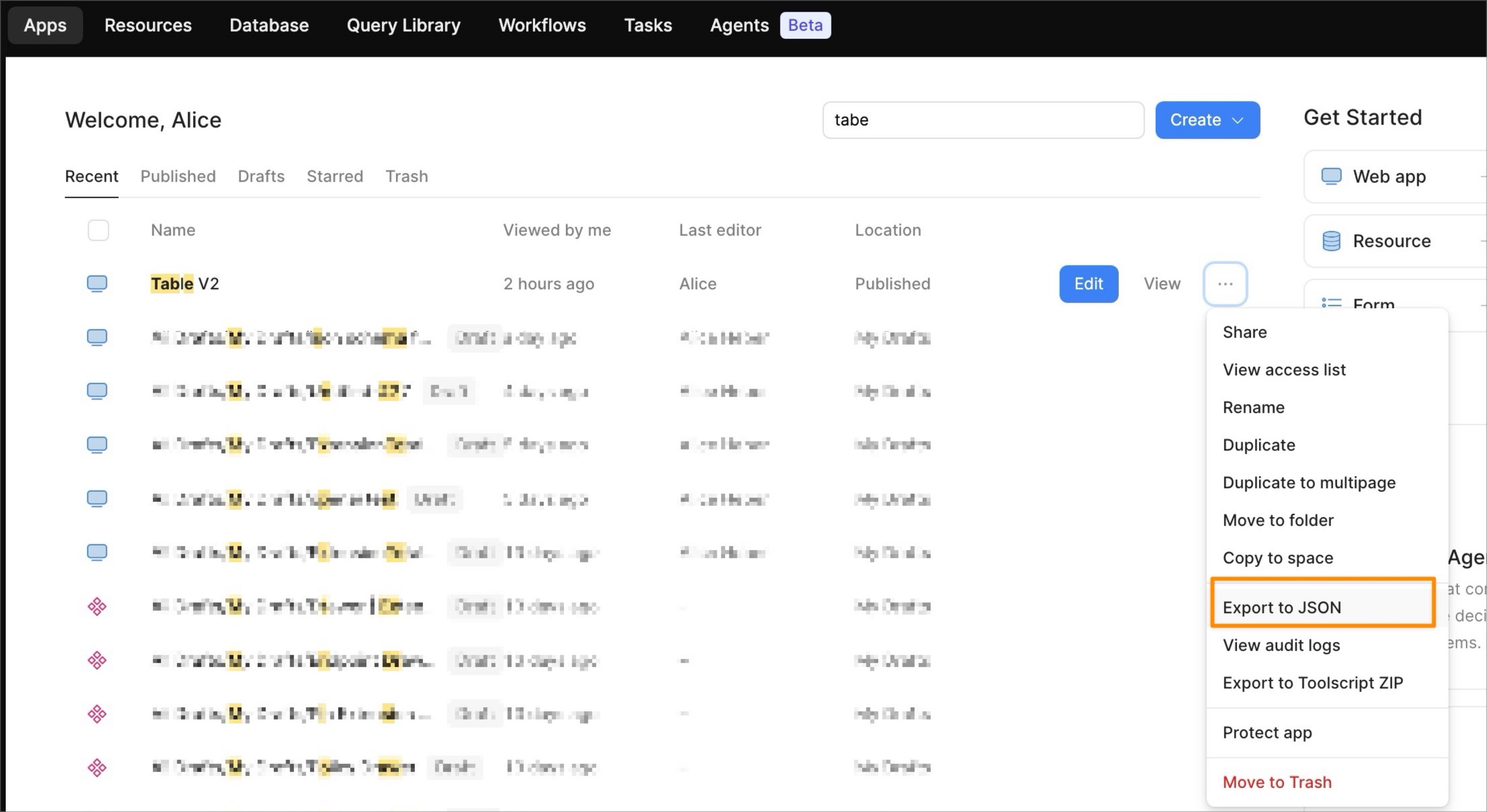The width and height of the screenshot is (1487, 812).
Task: Open the three-dots menu for Table V2
Action: point(1225,284)
